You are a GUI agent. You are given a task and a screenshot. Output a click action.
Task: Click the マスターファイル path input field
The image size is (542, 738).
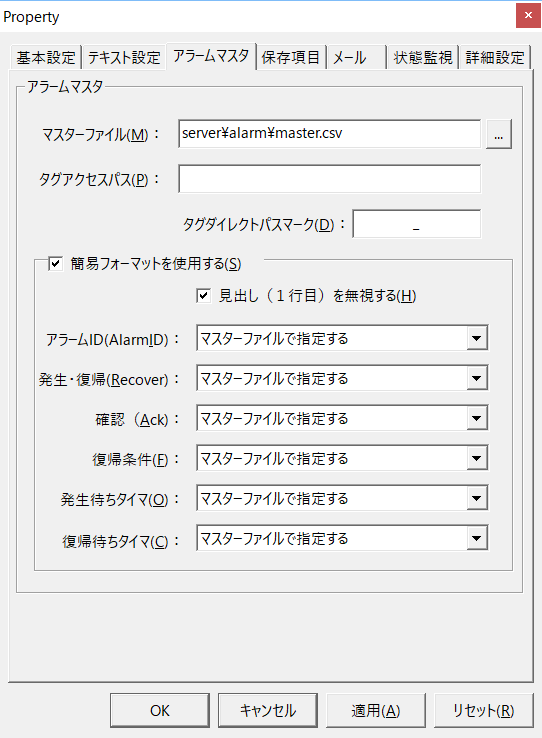click(x=329, y=134)
